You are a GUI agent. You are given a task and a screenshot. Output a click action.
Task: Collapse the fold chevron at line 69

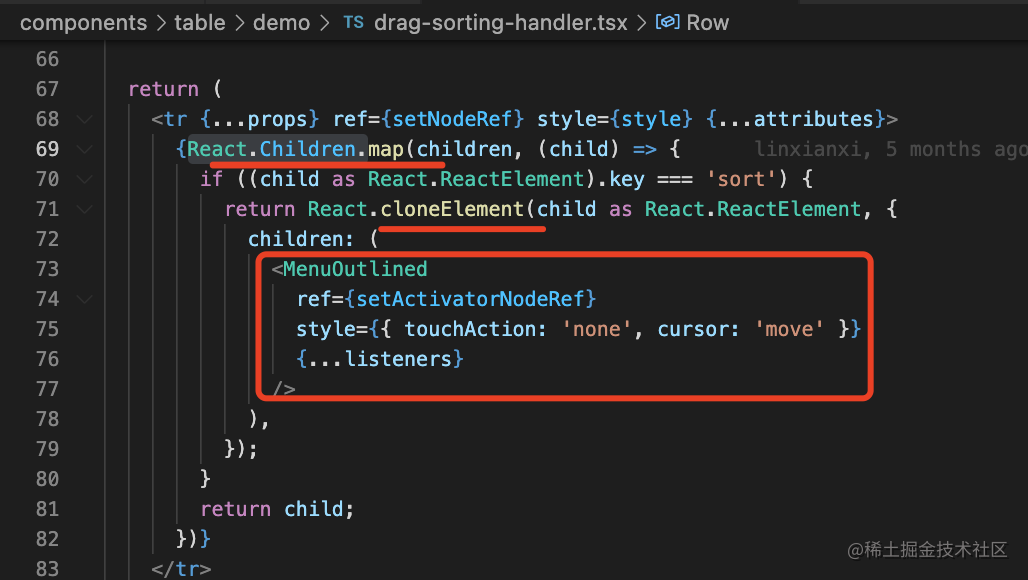point(84,149)
